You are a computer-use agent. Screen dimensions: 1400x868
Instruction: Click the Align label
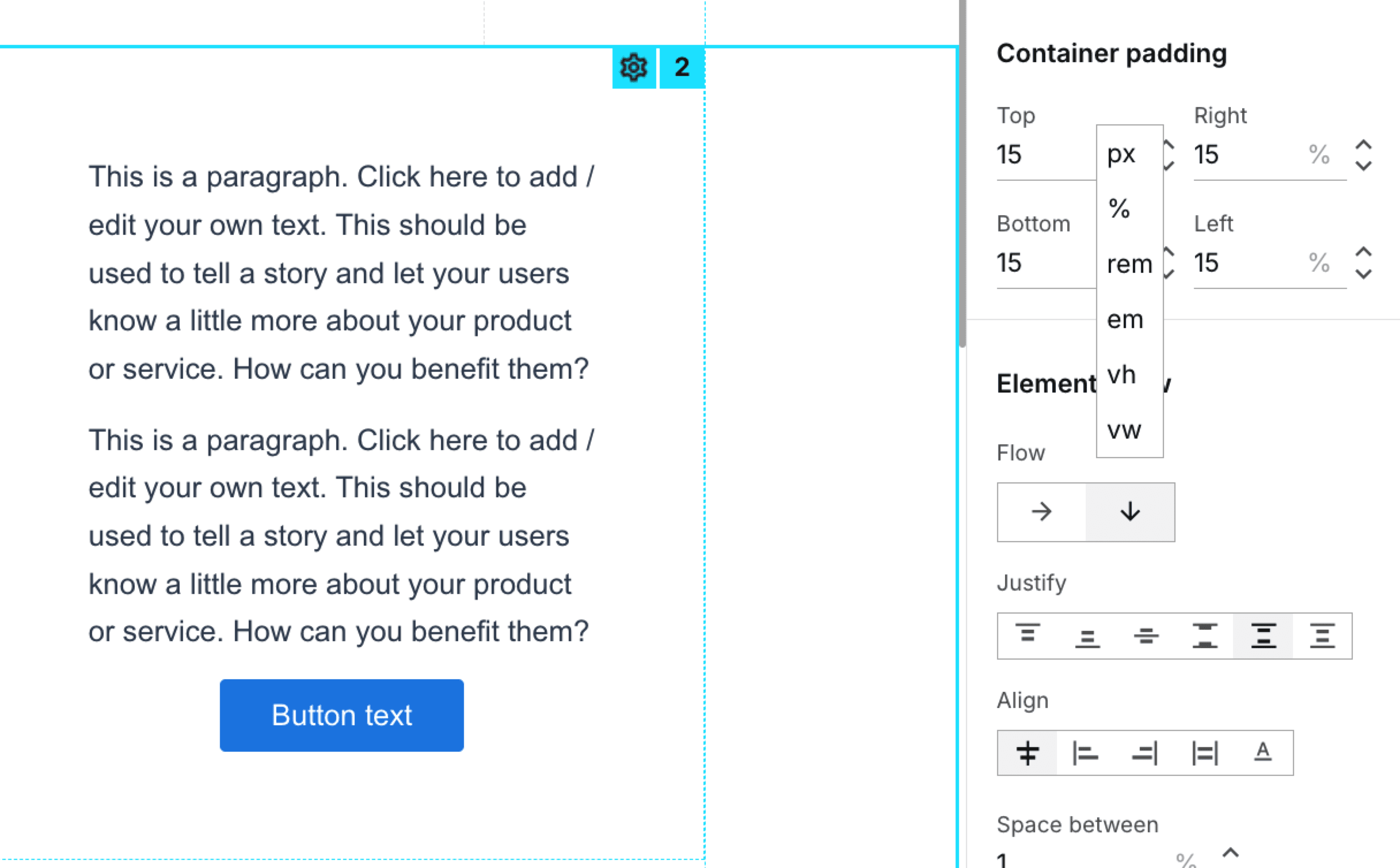pyautogui.click(x=1022, y=701)
